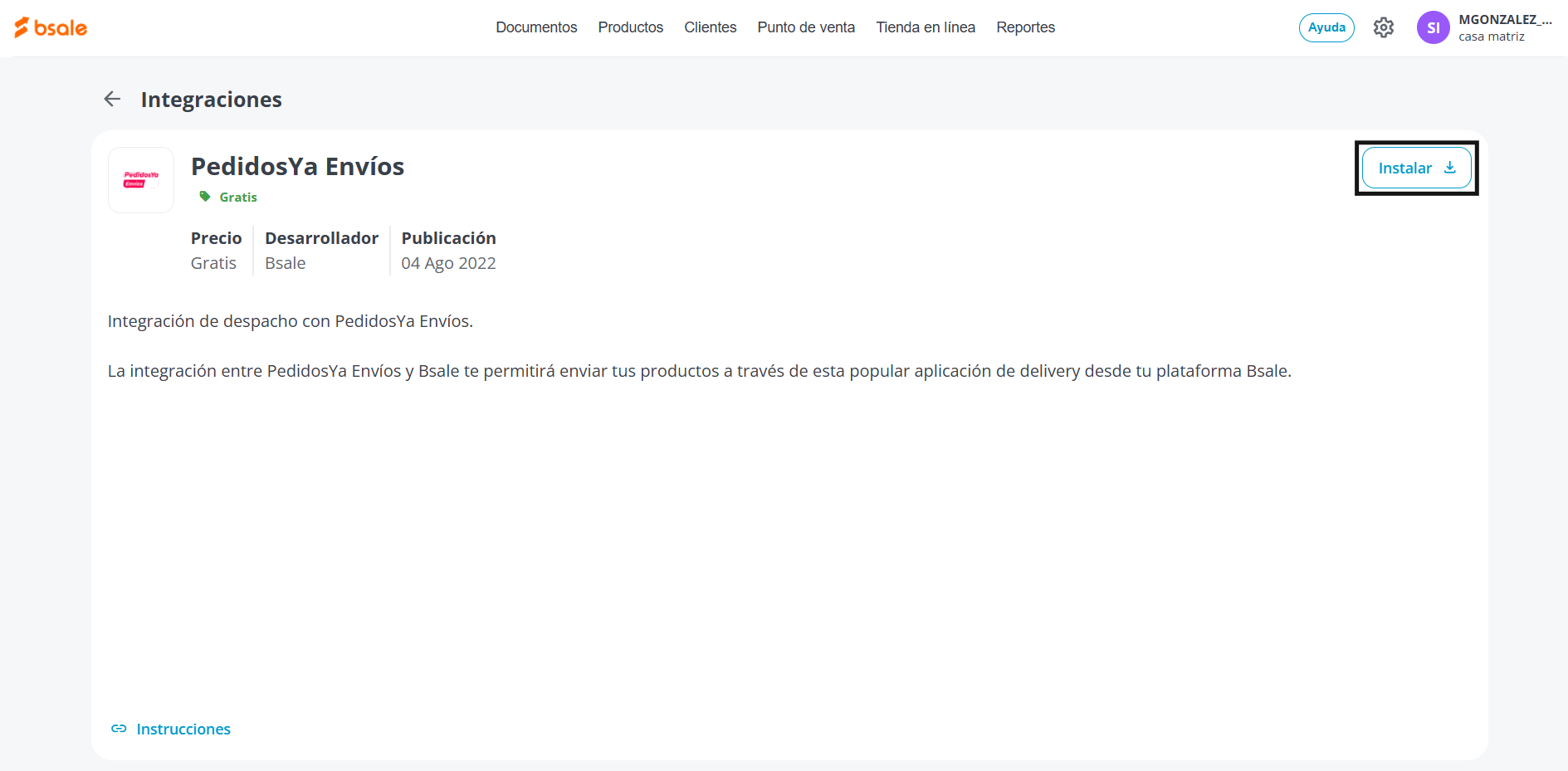The height and width of the screenshot is (771, 1568).
Task: Open the Clientes menu
Action: 711,27
